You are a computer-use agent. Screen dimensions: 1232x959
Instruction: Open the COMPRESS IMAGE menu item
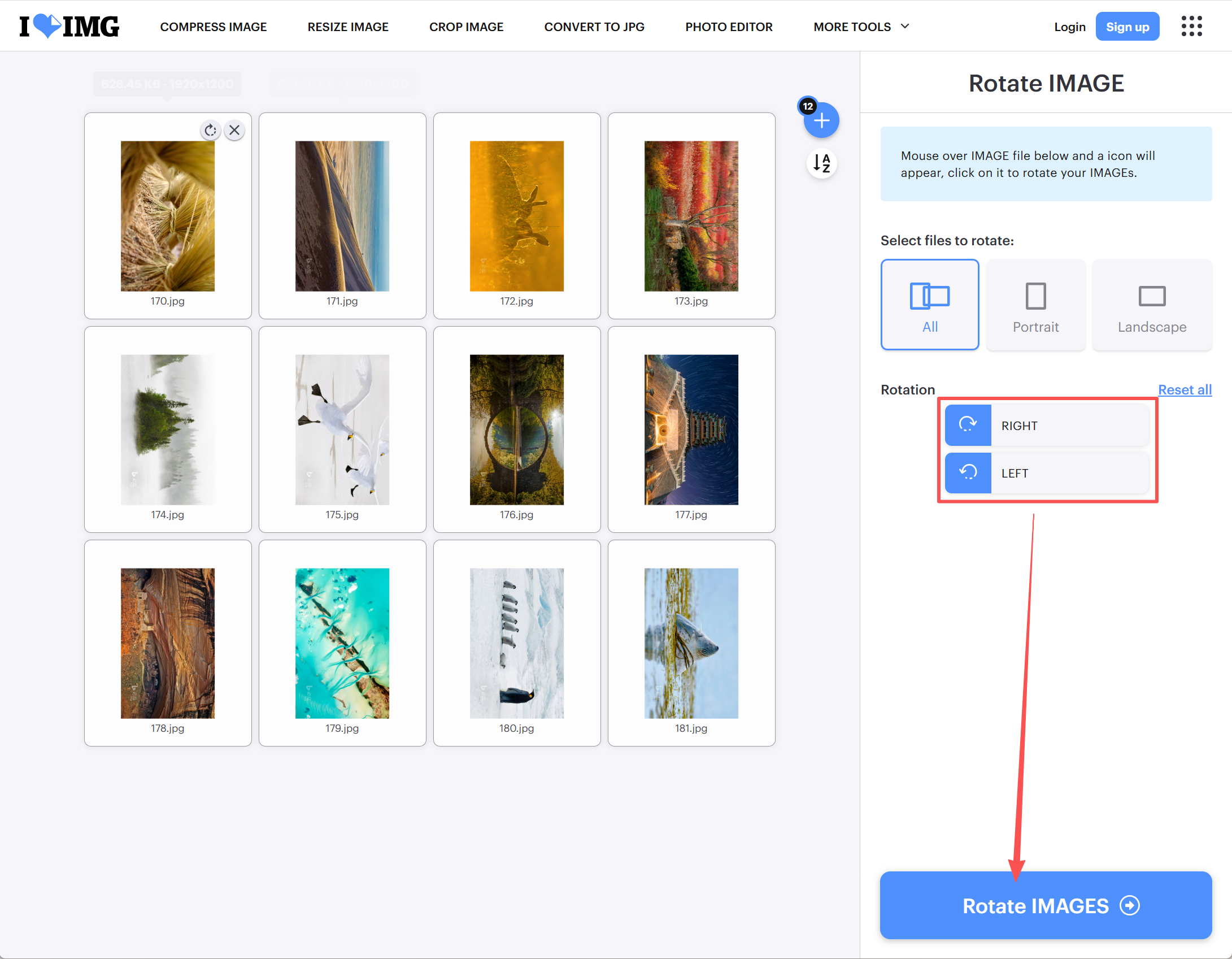pos(213,27)
